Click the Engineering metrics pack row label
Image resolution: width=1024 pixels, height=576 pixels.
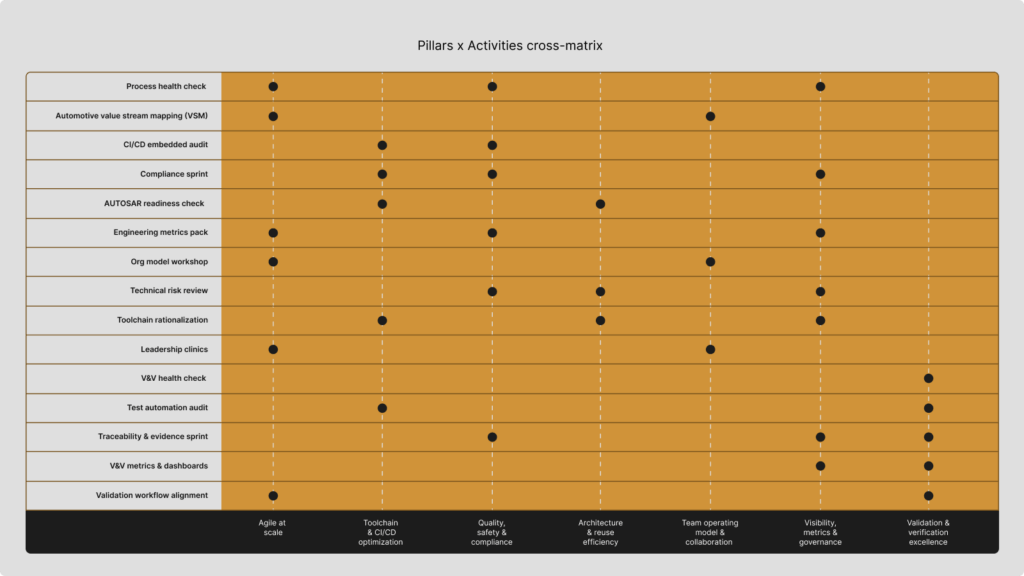pyautogui.click(x=161, y=232)
